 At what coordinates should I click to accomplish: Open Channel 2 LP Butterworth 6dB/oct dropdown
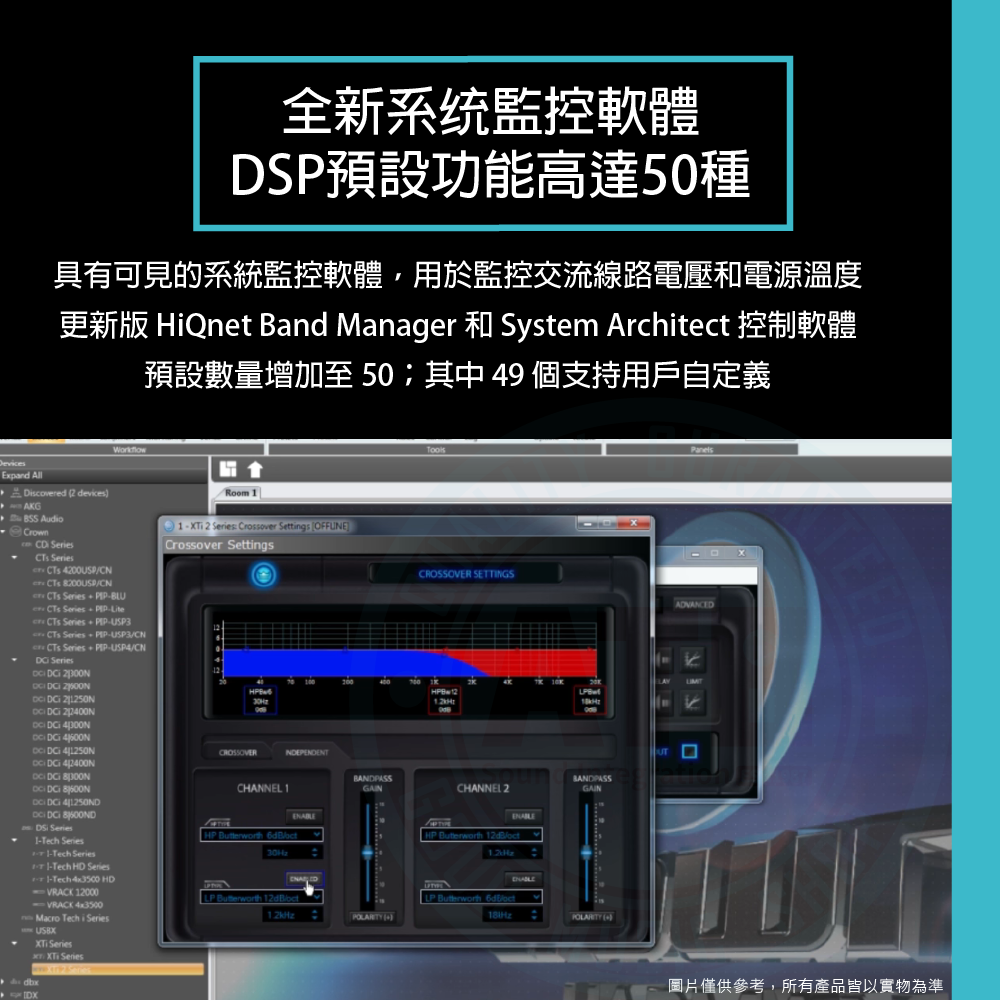[x=482, y=897]
